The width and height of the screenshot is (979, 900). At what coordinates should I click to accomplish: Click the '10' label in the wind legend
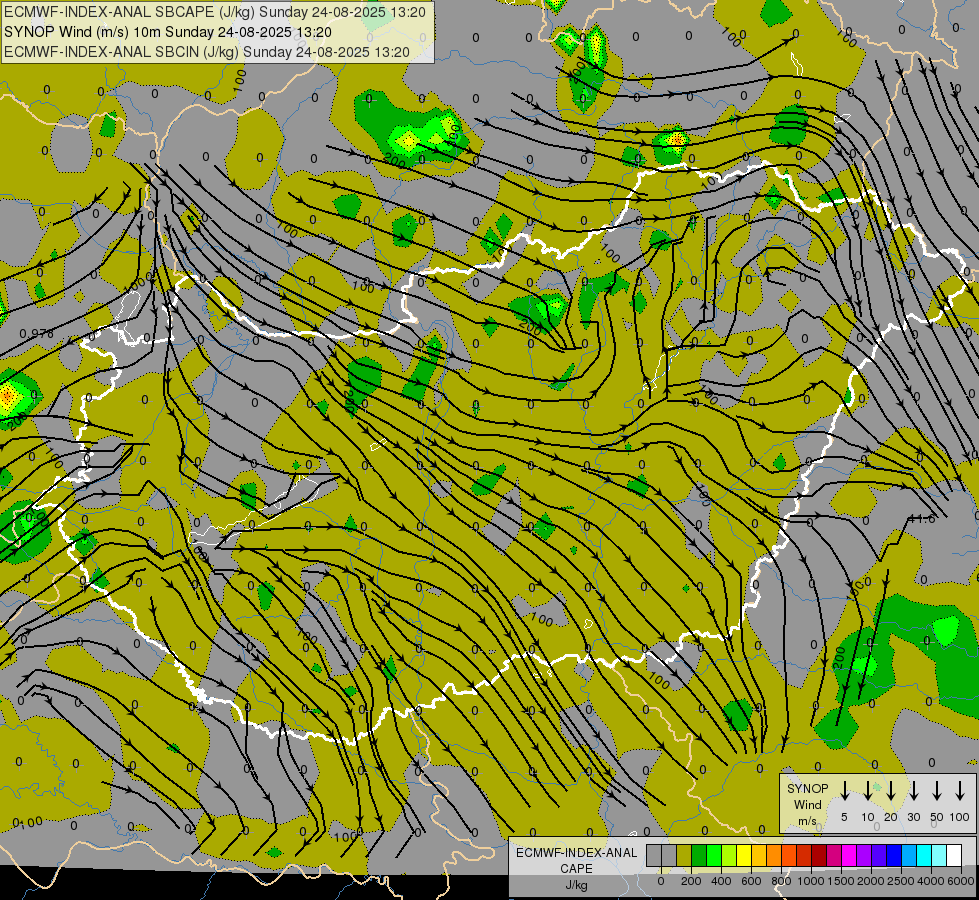[868, 817]
